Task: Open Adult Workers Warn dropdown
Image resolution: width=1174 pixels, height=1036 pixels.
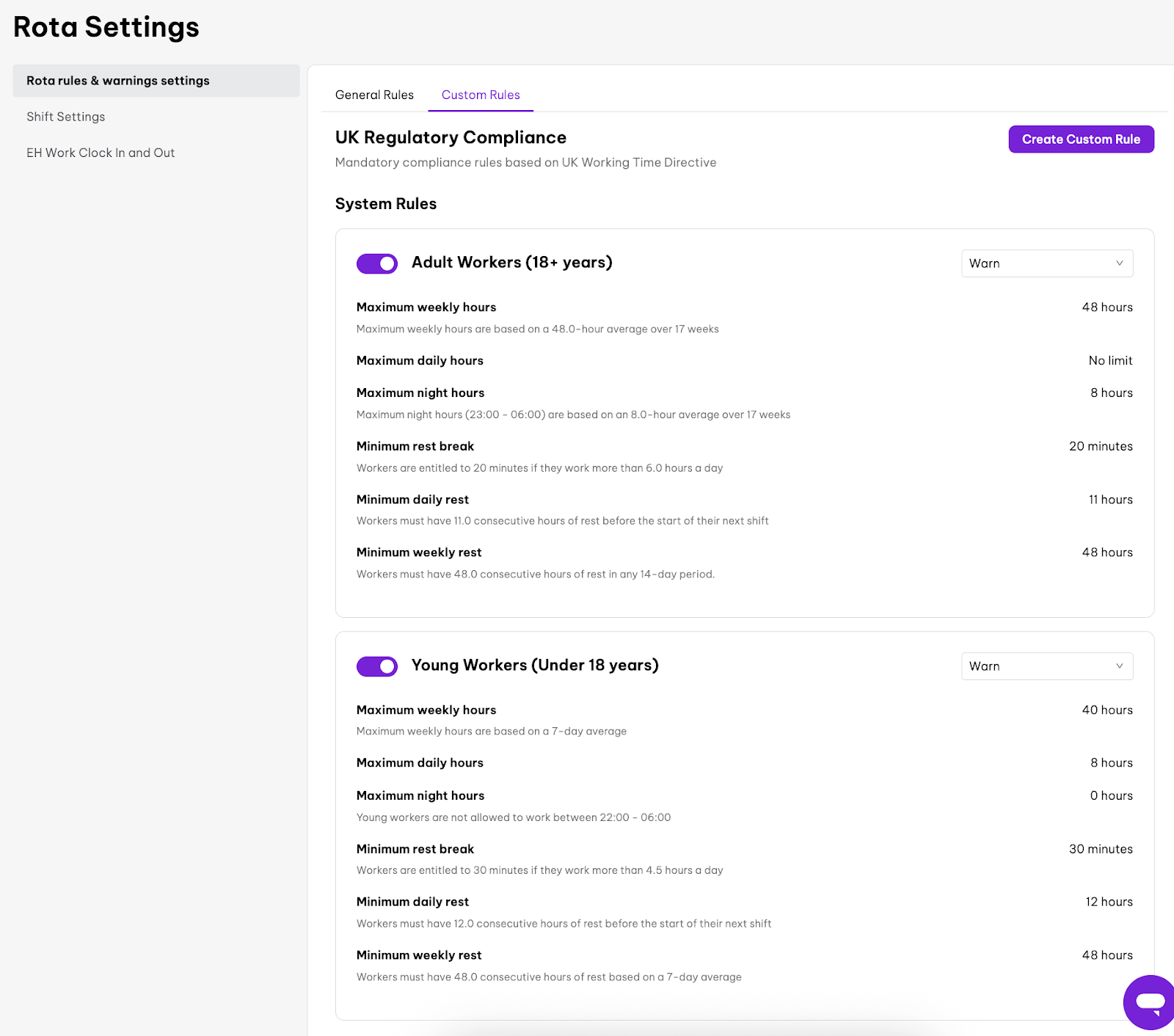Action: click(x=1046, y=263)
